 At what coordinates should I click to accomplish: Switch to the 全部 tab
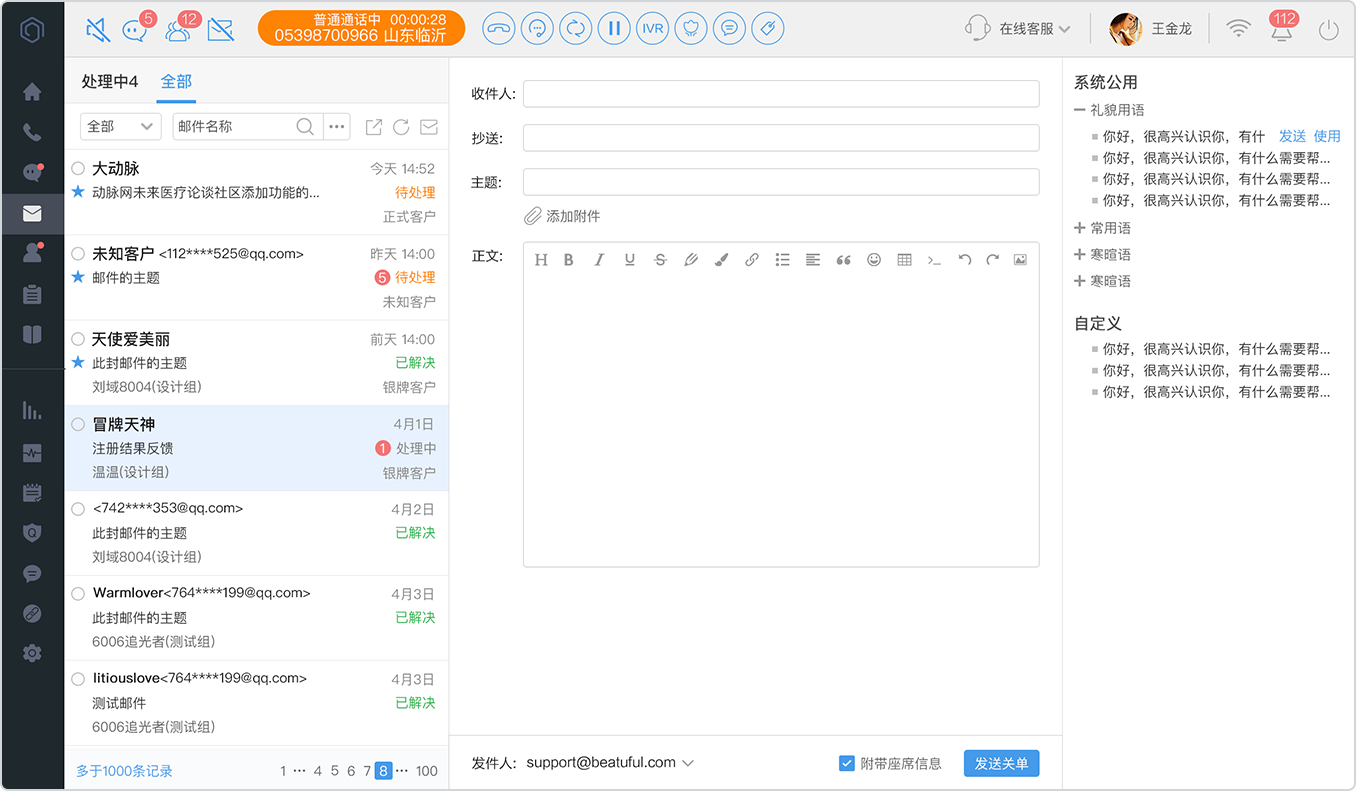point(176,82)
